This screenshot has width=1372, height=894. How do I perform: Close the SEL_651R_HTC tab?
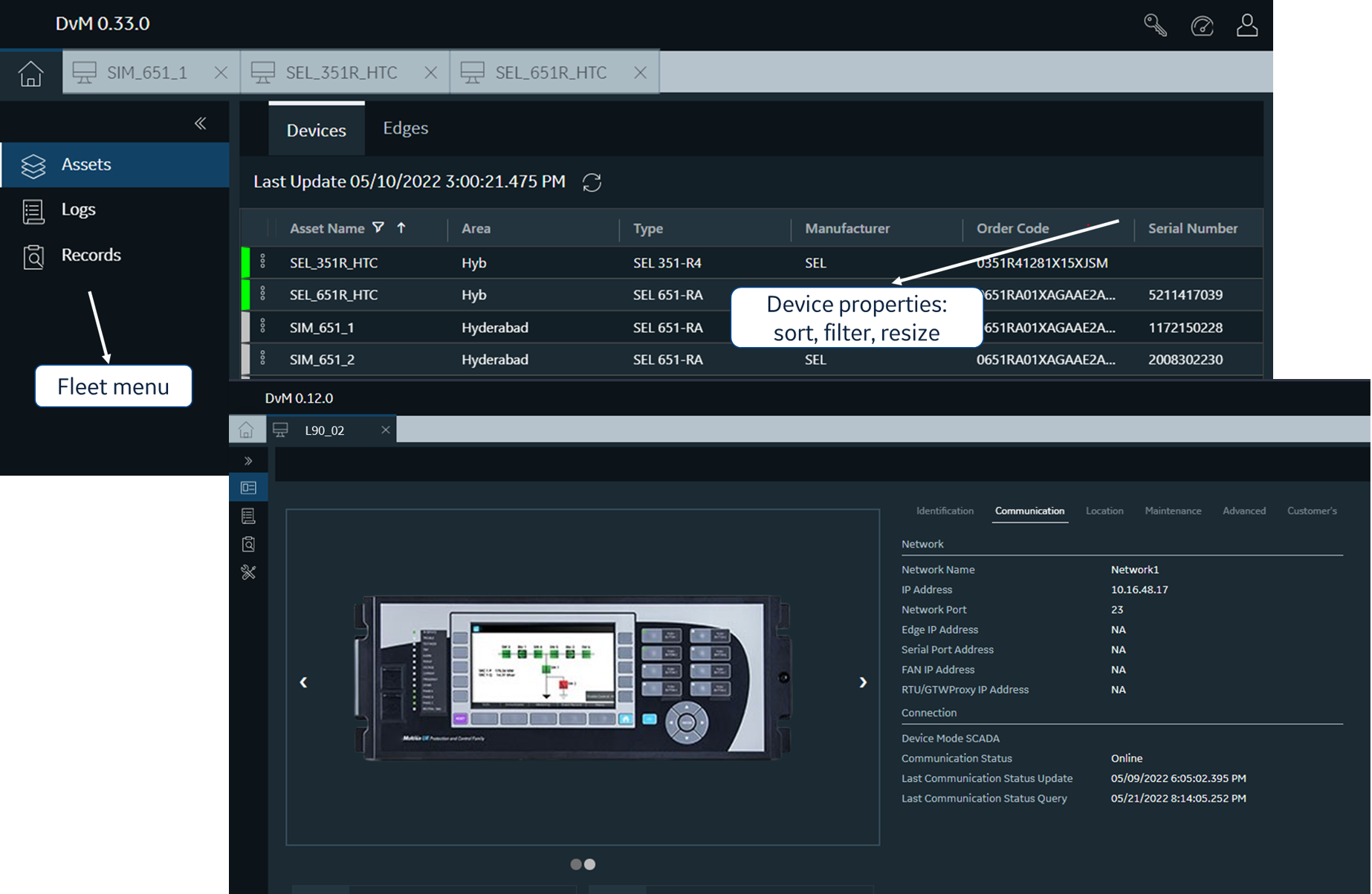point(640,72)
